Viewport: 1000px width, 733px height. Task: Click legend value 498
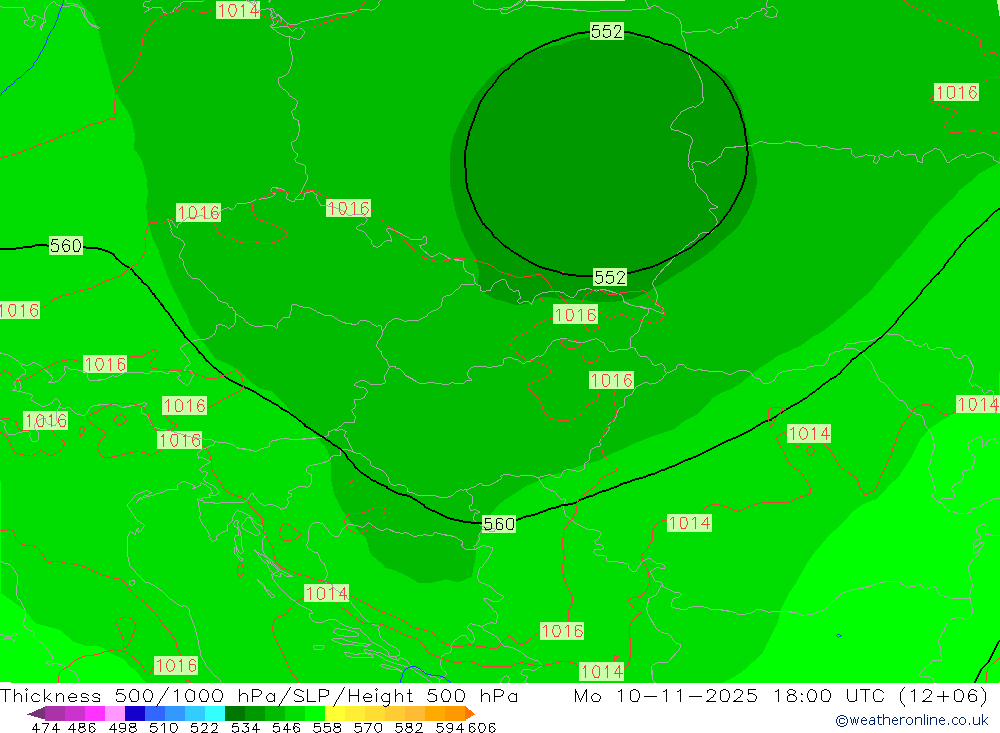tap(122, 727)
